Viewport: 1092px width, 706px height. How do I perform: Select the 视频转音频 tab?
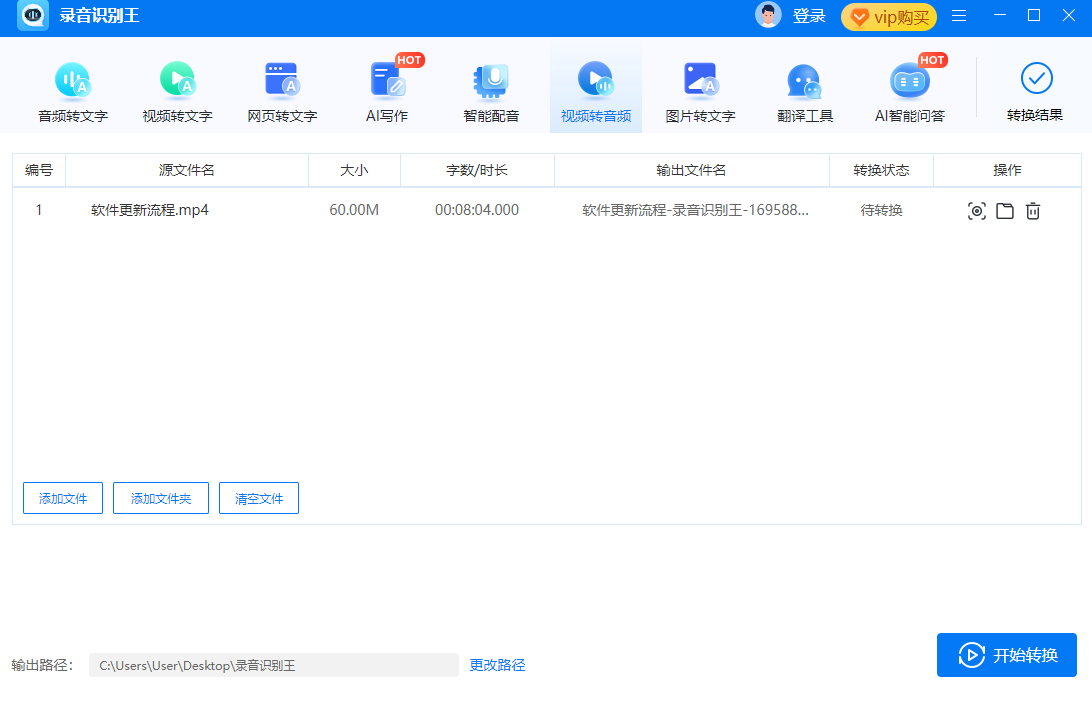coord(596,90)
